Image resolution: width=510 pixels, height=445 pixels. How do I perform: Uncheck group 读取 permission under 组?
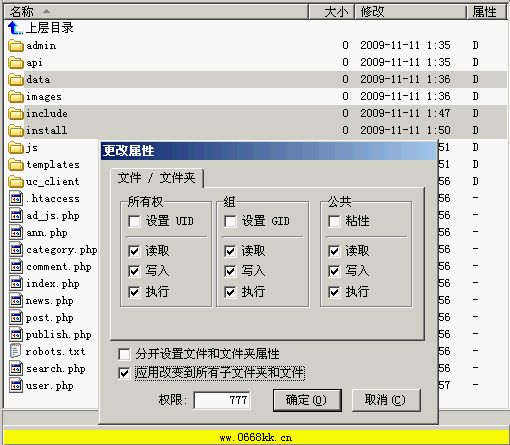pos(230,251)
